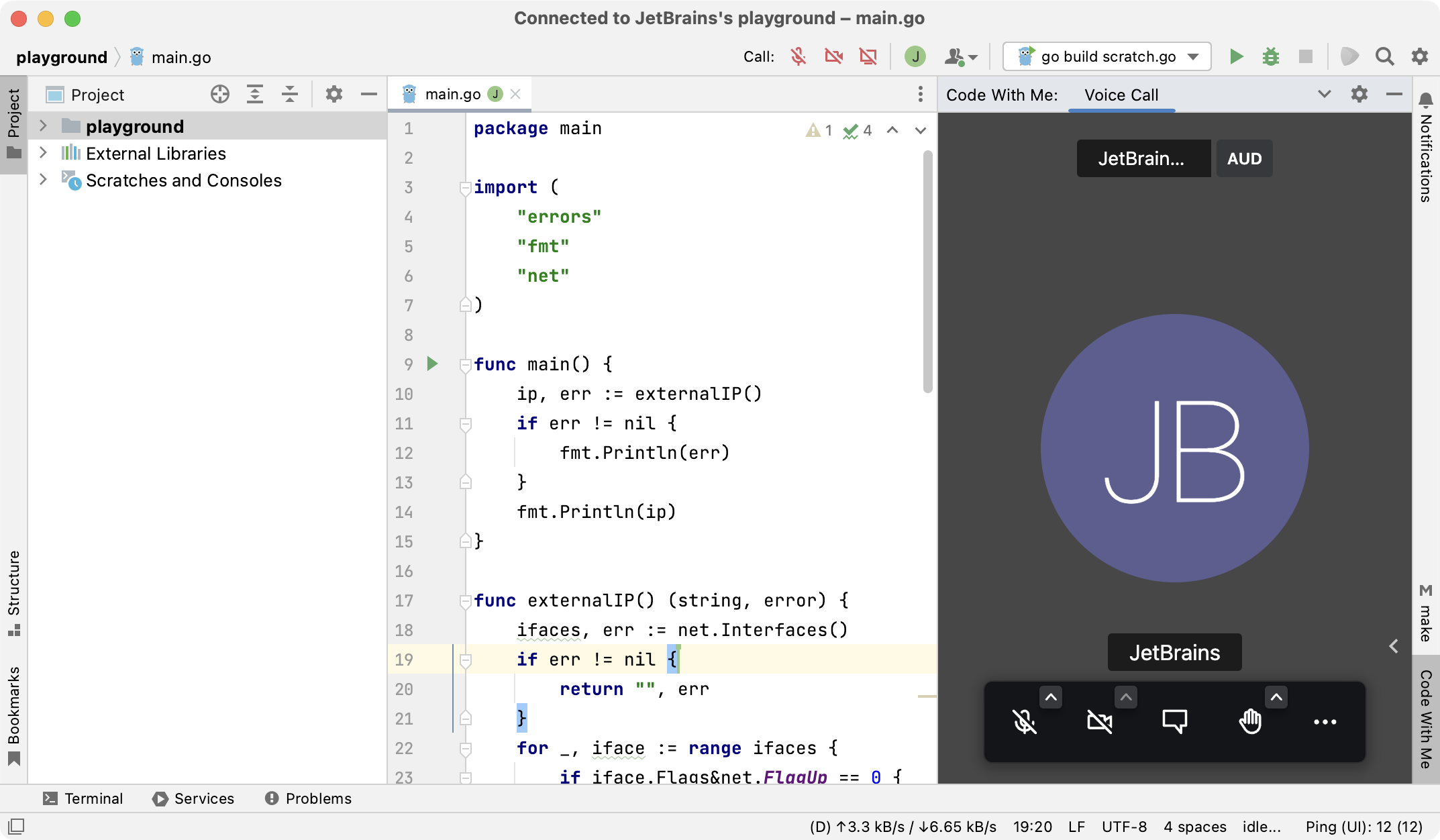Open the go build scratch.go run configuration dropdown
The width and height of the screenshot is (1440, 840).
click(1107, 56)
